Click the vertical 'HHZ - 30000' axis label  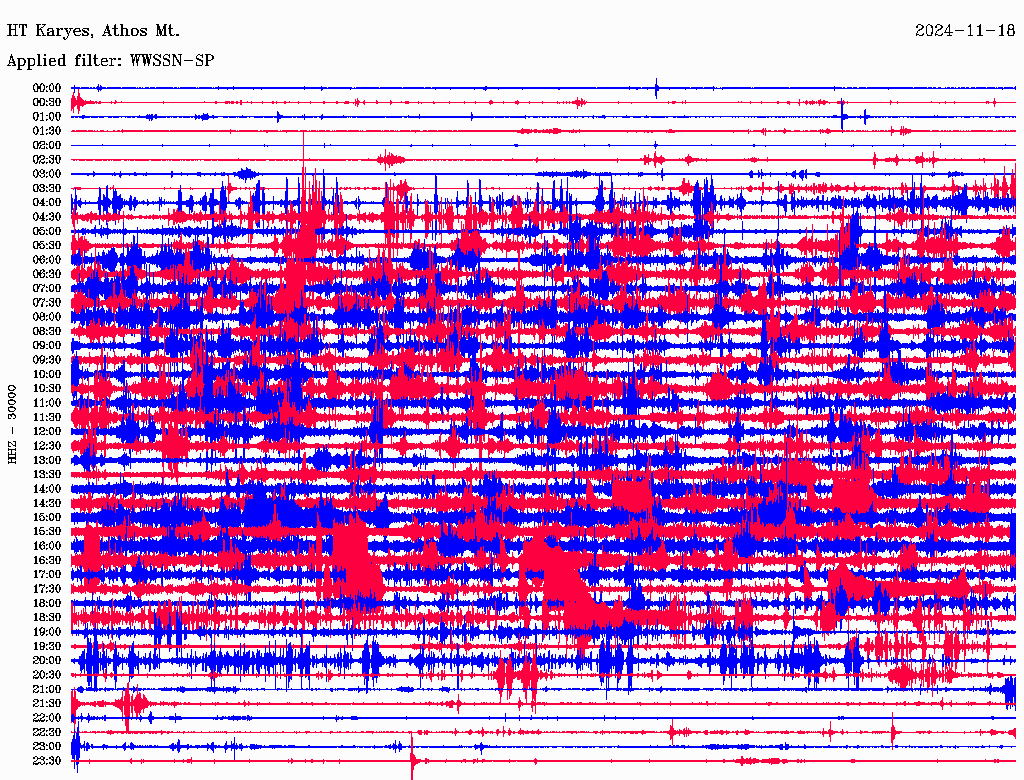pyautogui.click(x=12, y=424)
